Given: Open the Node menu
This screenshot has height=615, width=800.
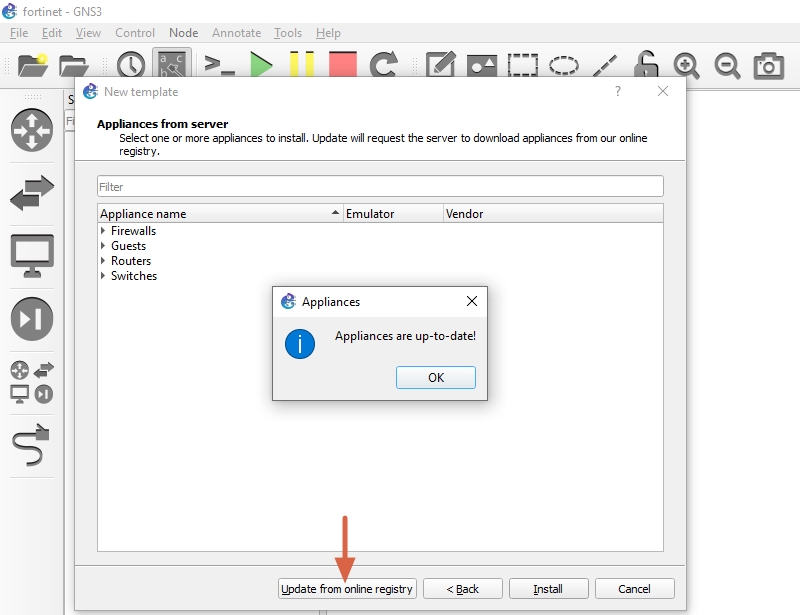Looking at the screenshot, I should pyautogui.click(x=184, y=33).
